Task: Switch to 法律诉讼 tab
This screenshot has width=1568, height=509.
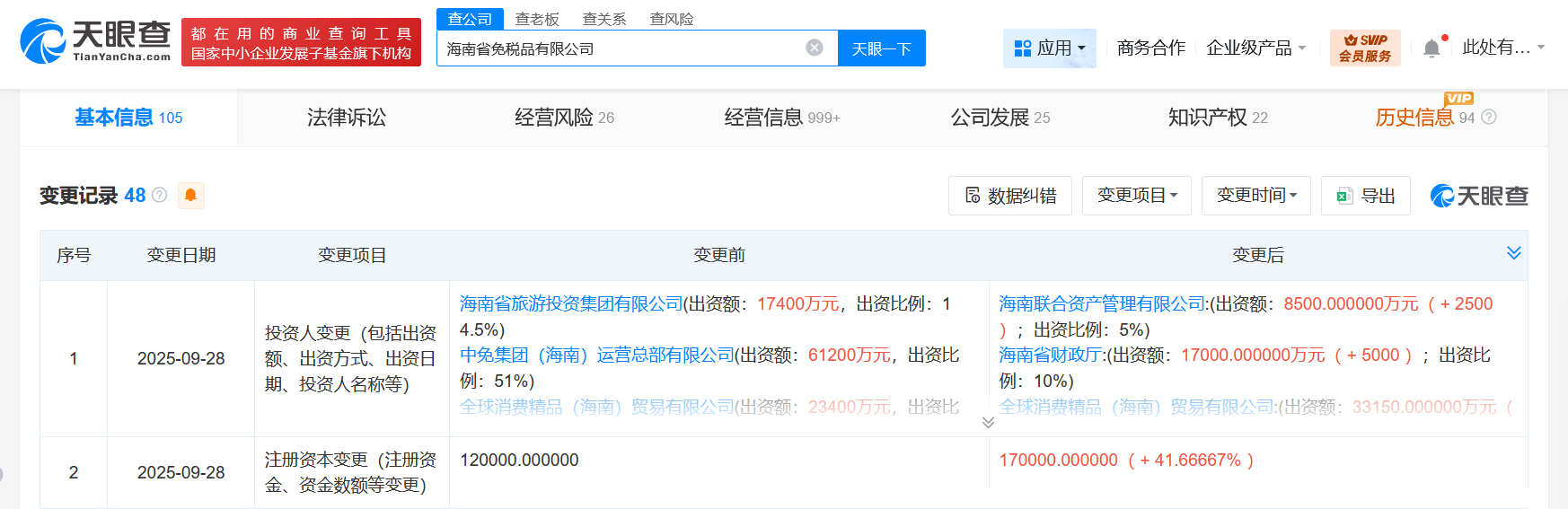Action: pyautogui.click(x=347, y=118)
